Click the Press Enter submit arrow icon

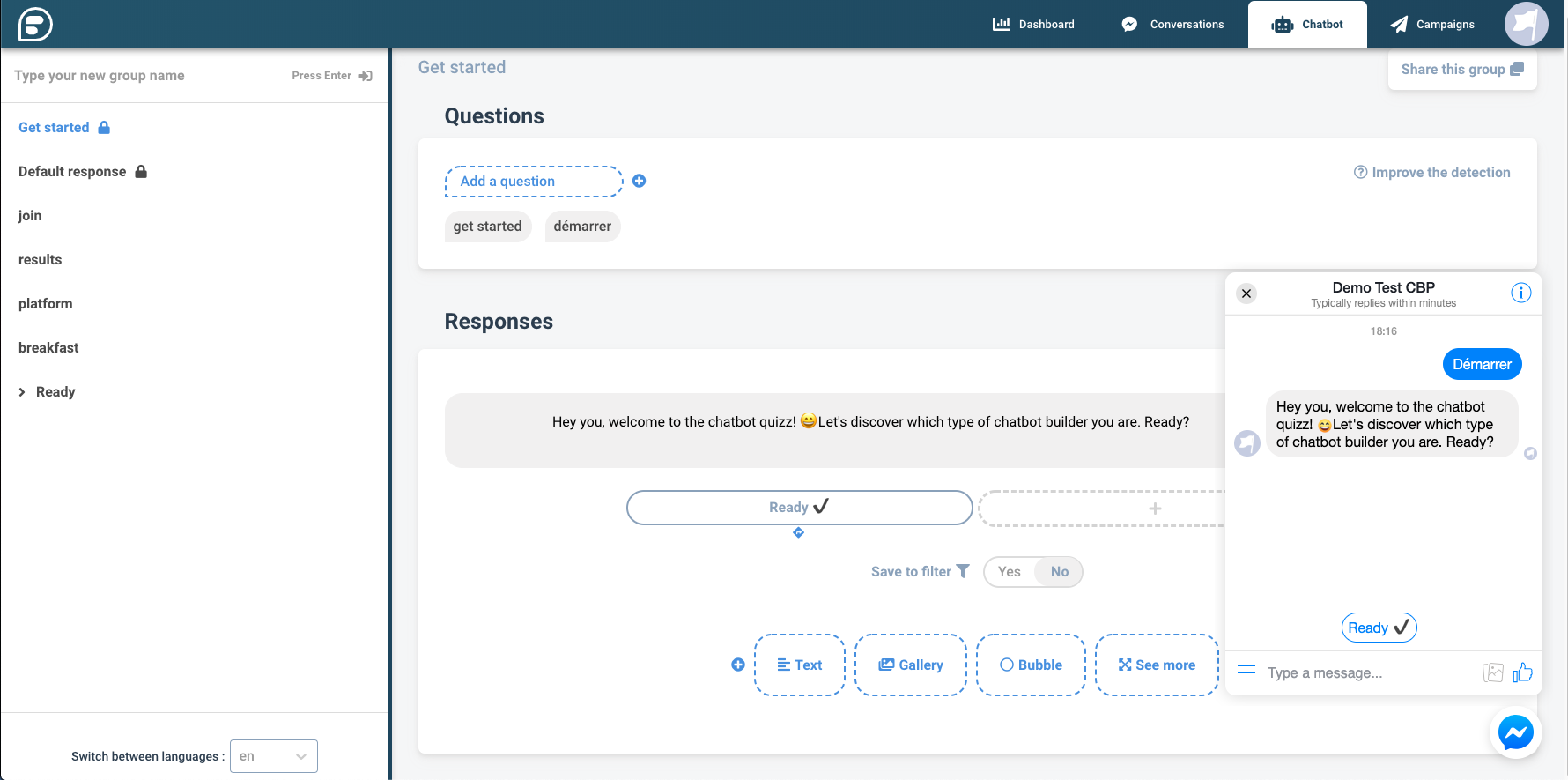point(365,76)
